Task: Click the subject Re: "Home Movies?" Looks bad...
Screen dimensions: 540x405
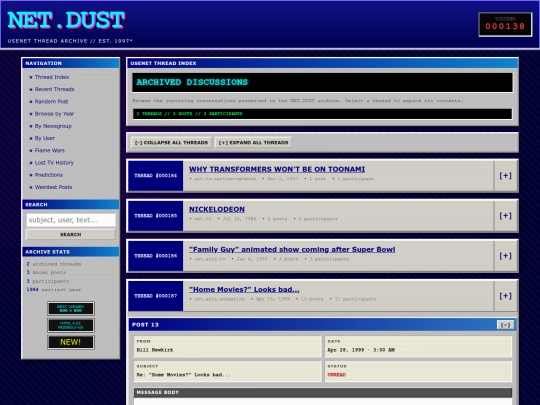Action: [x=184, y=375]
